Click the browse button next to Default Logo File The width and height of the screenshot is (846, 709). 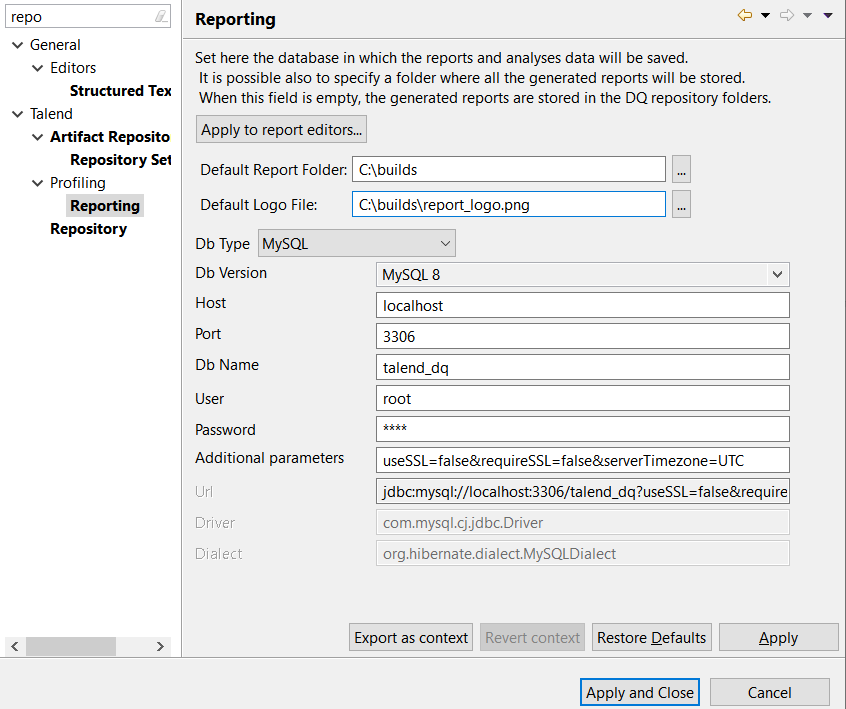[x=681, y=204]
